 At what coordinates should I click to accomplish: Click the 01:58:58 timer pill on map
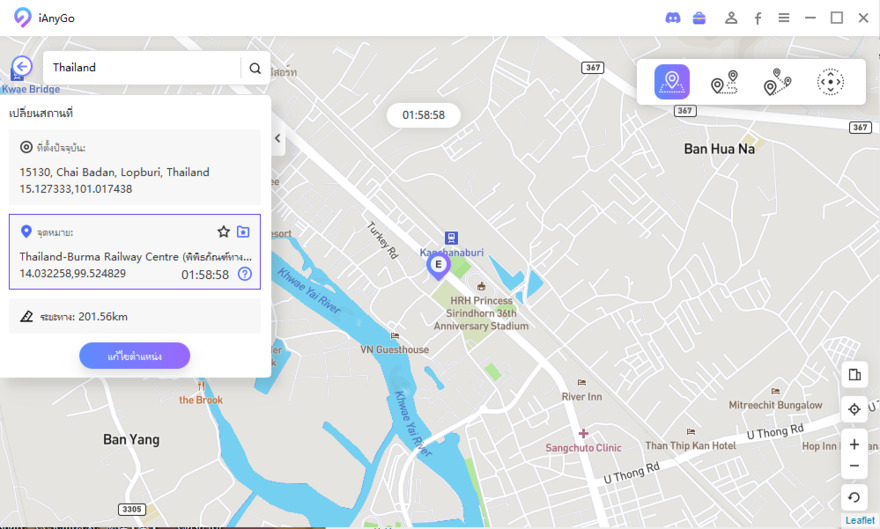point(424,115)
